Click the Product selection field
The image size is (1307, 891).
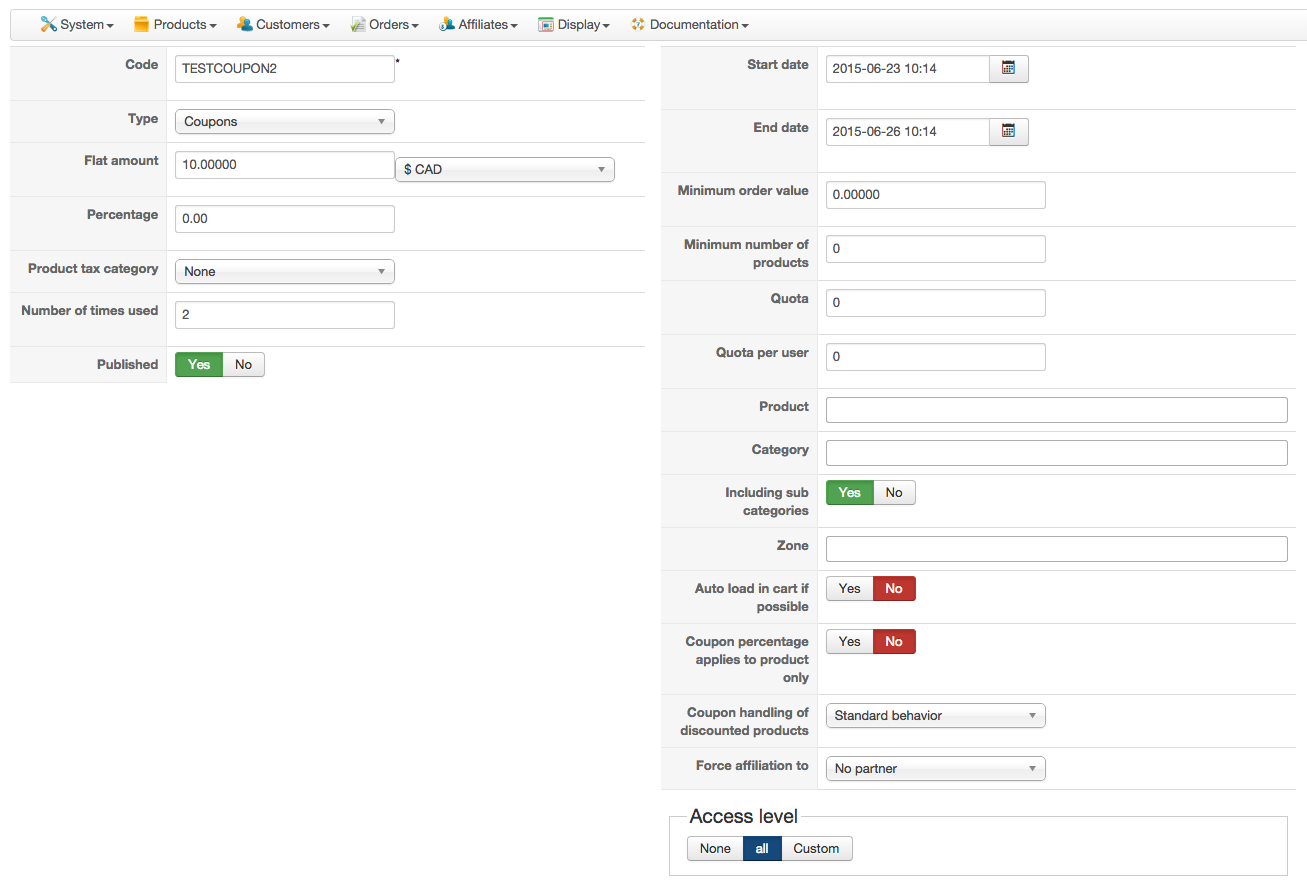1057,410
